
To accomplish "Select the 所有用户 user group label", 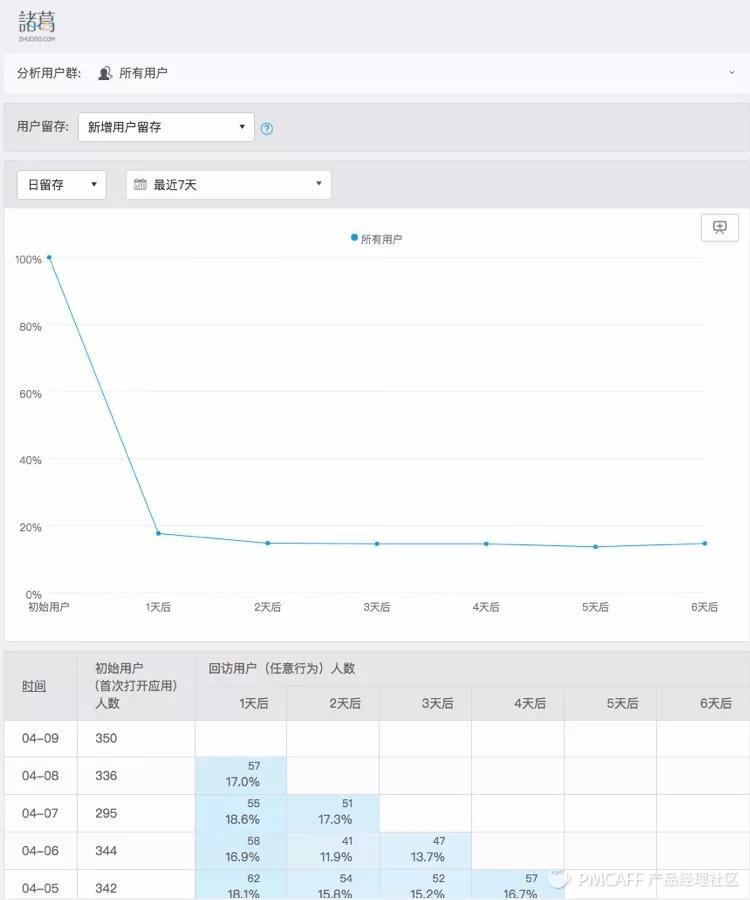I will (x=143, y=73).
